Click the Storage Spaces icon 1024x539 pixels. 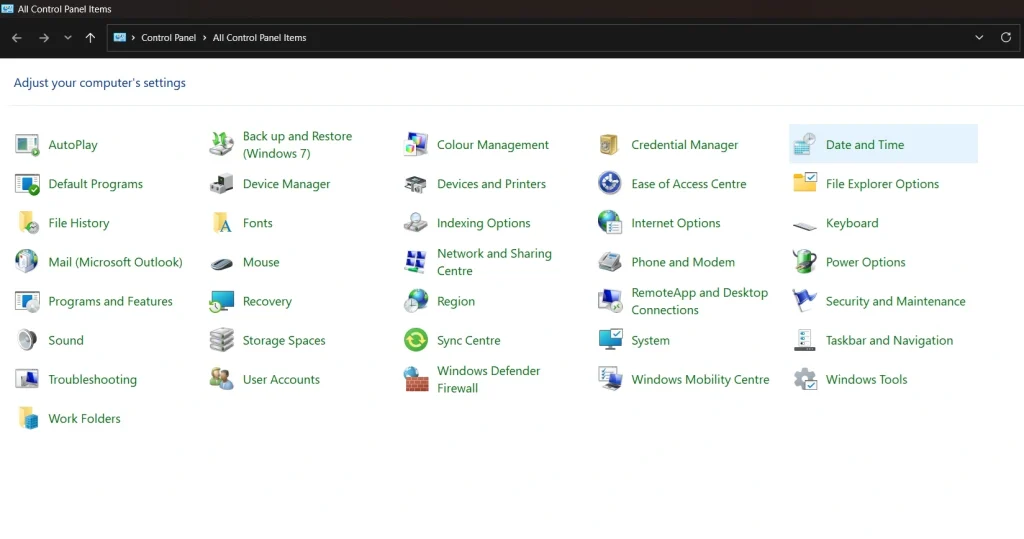click(221, 340)
